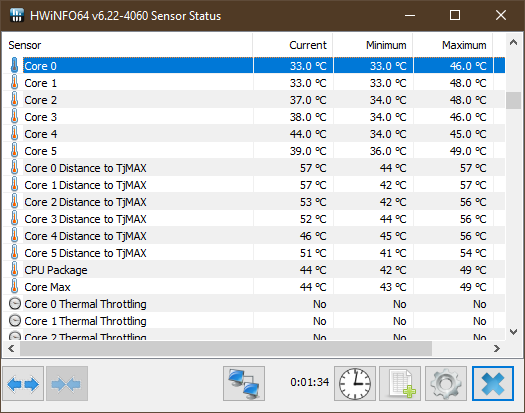Image resolution: width=525 pixels, height=413 pixels.
Task: Click Core 4 current value 44.0 °C
Action: tap(308, 134)
